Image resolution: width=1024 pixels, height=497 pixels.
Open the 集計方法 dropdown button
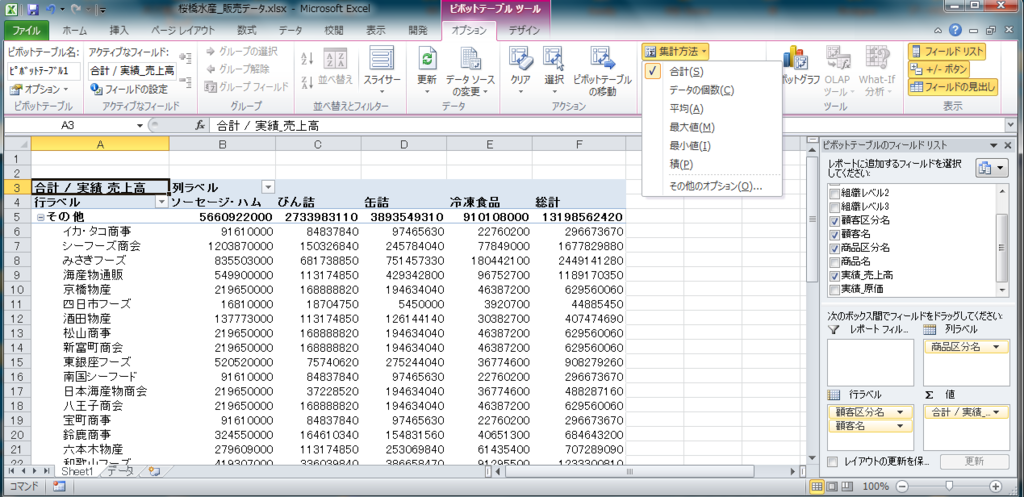point(675,51)
